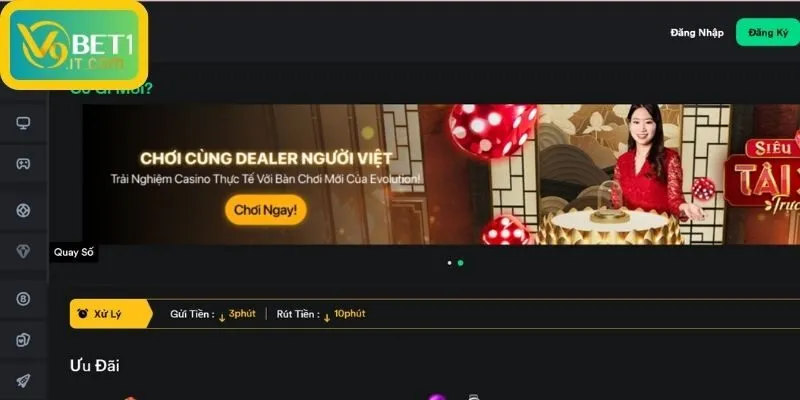Click the alarm clock icon beside Xử Lý
The height and width of the screenshot is (400, 800).
(x=83, y=313)
